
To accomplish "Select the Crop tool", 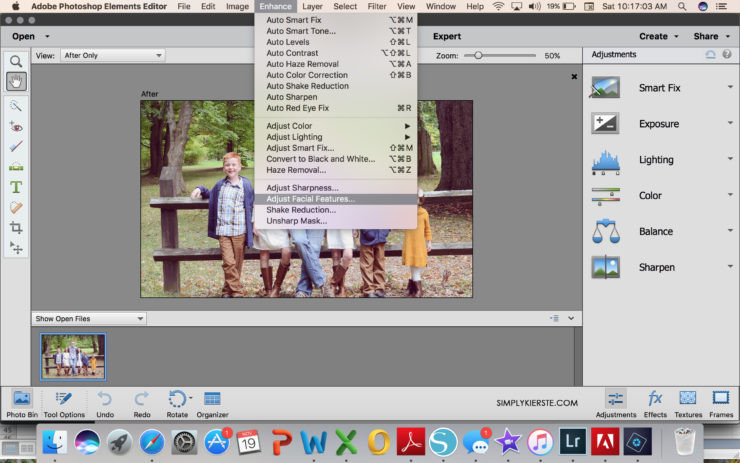I will pos(16,227).
